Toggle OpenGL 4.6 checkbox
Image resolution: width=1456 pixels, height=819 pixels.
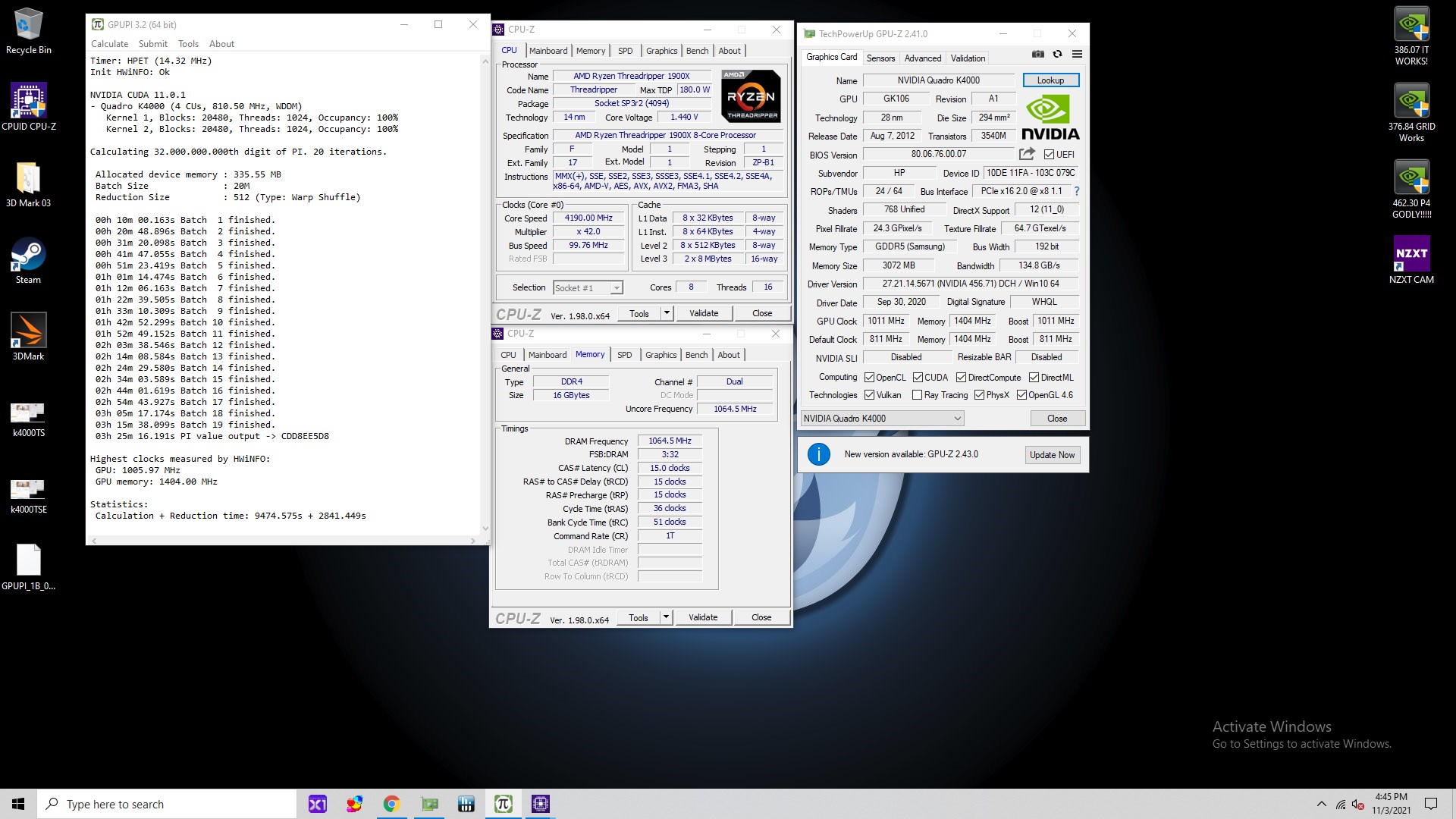[x=1021, y=395]
